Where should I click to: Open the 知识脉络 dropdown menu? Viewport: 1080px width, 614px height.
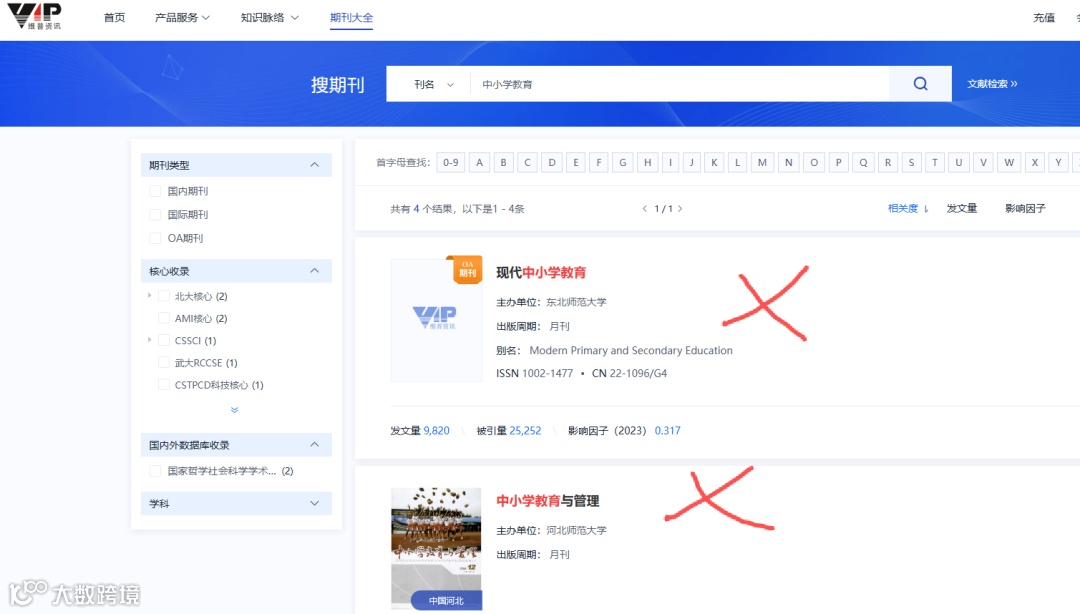pyautogui.click(x=269, y=17)
